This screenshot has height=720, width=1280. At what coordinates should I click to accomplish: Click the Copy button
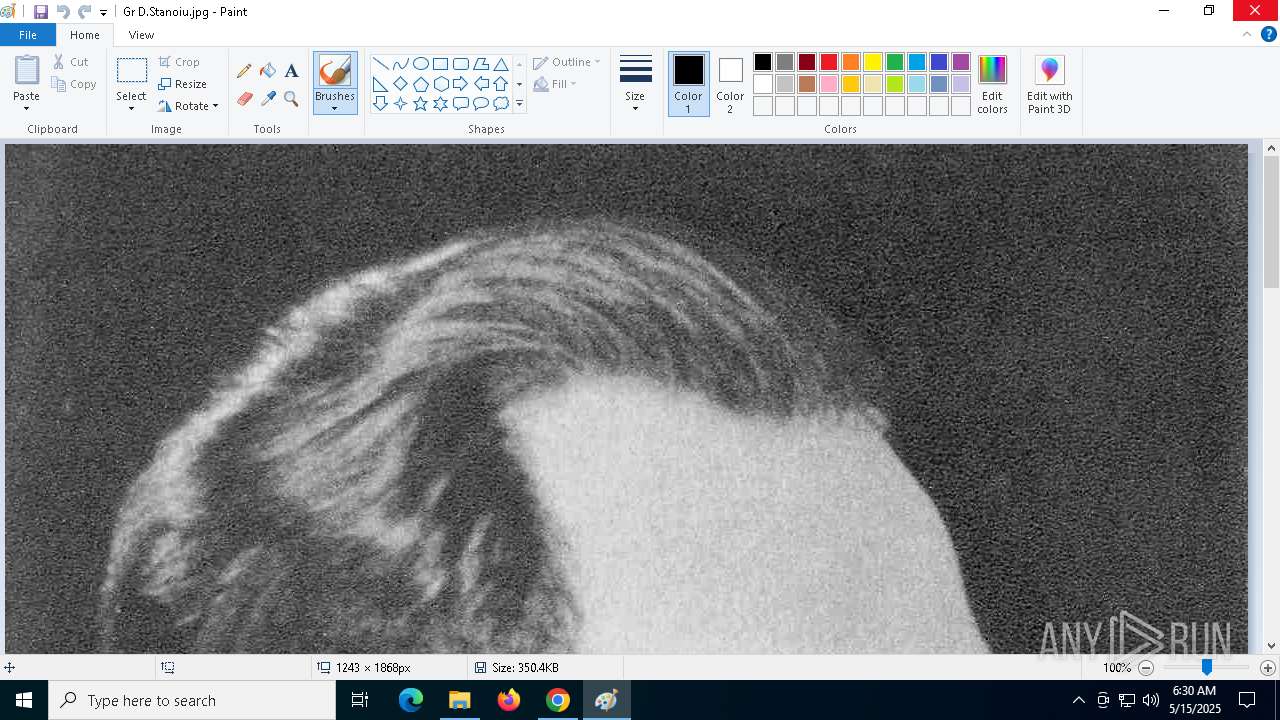click(x=74, y=84)
